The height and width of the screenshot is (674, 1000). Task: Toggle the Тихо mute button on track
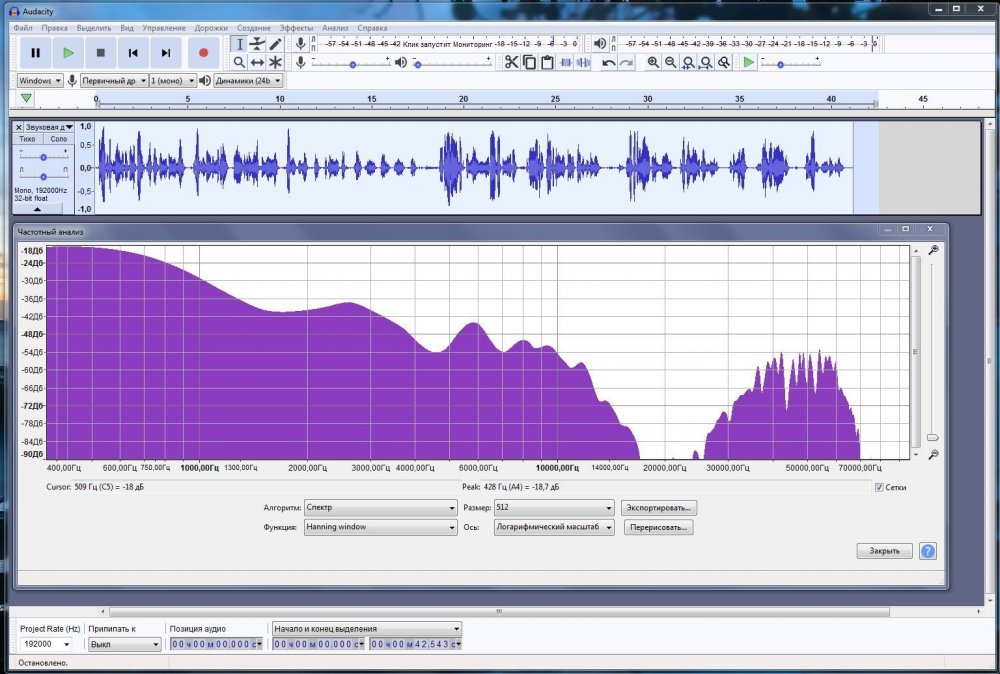[28, 140]
